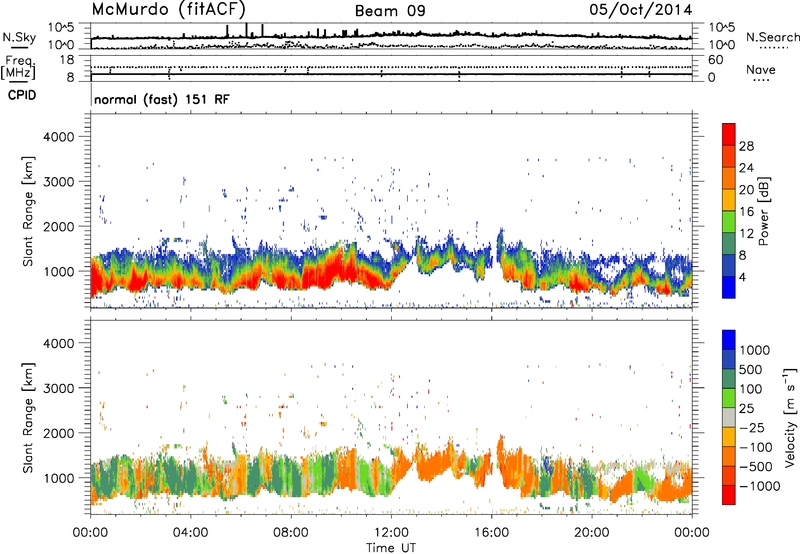Click the left 10^5 noise axis tick
The height and width of the screenshot is (554, 800).
(x=61, y=27)
